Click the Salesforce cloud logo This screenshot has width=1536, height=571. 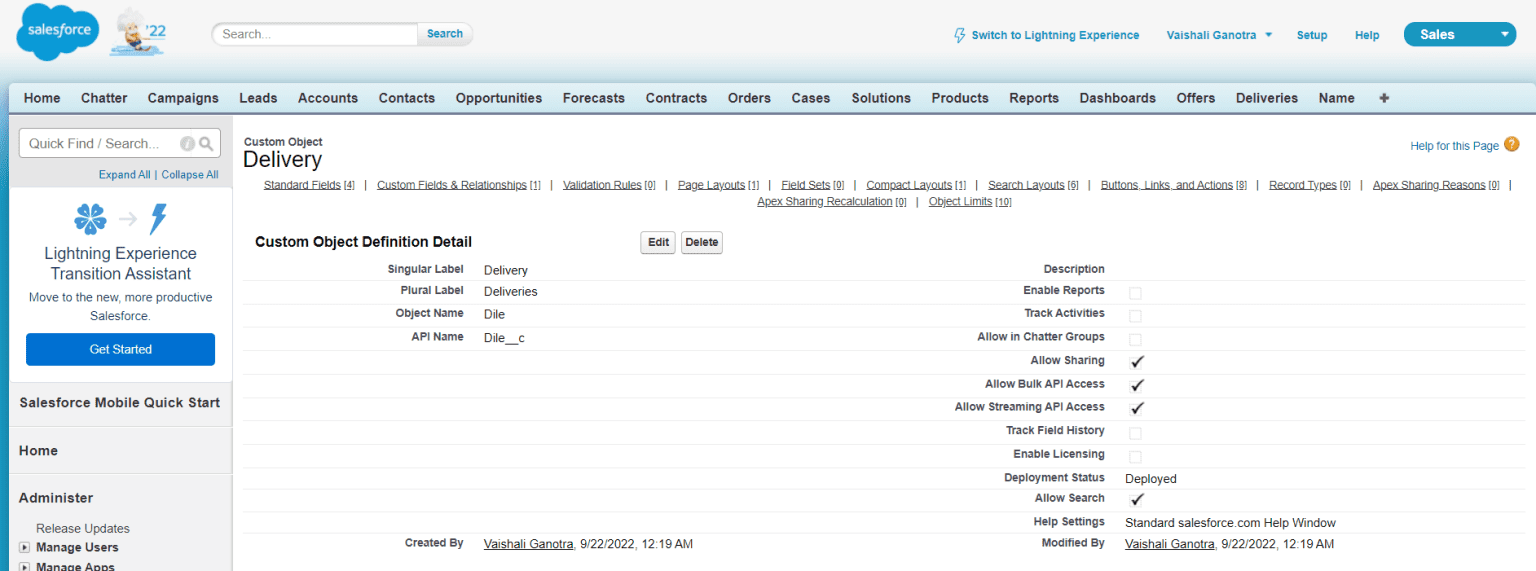tap(58, 32)
